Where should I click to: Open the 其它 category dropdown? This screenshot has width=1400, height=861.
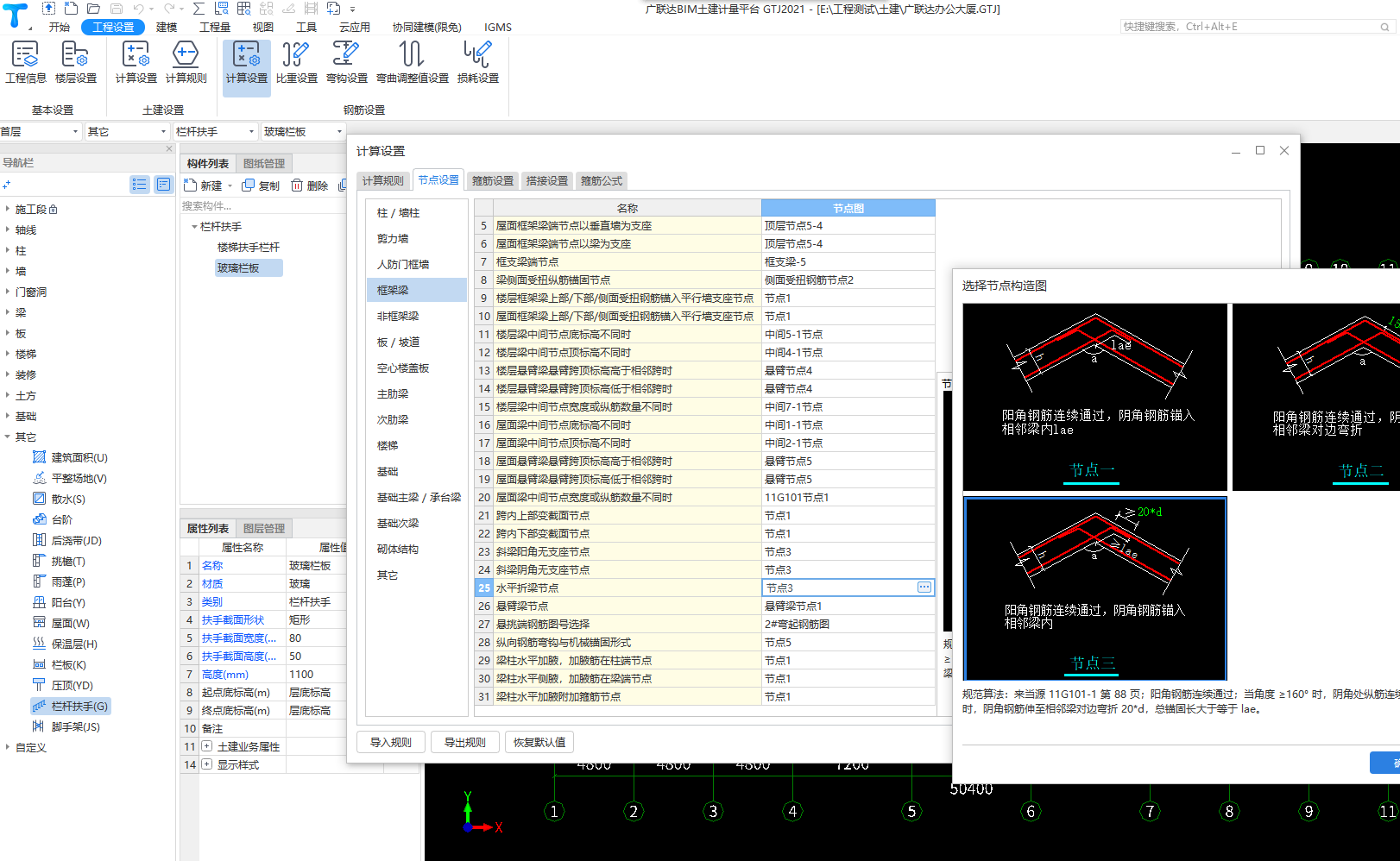(x=163, y=131)
